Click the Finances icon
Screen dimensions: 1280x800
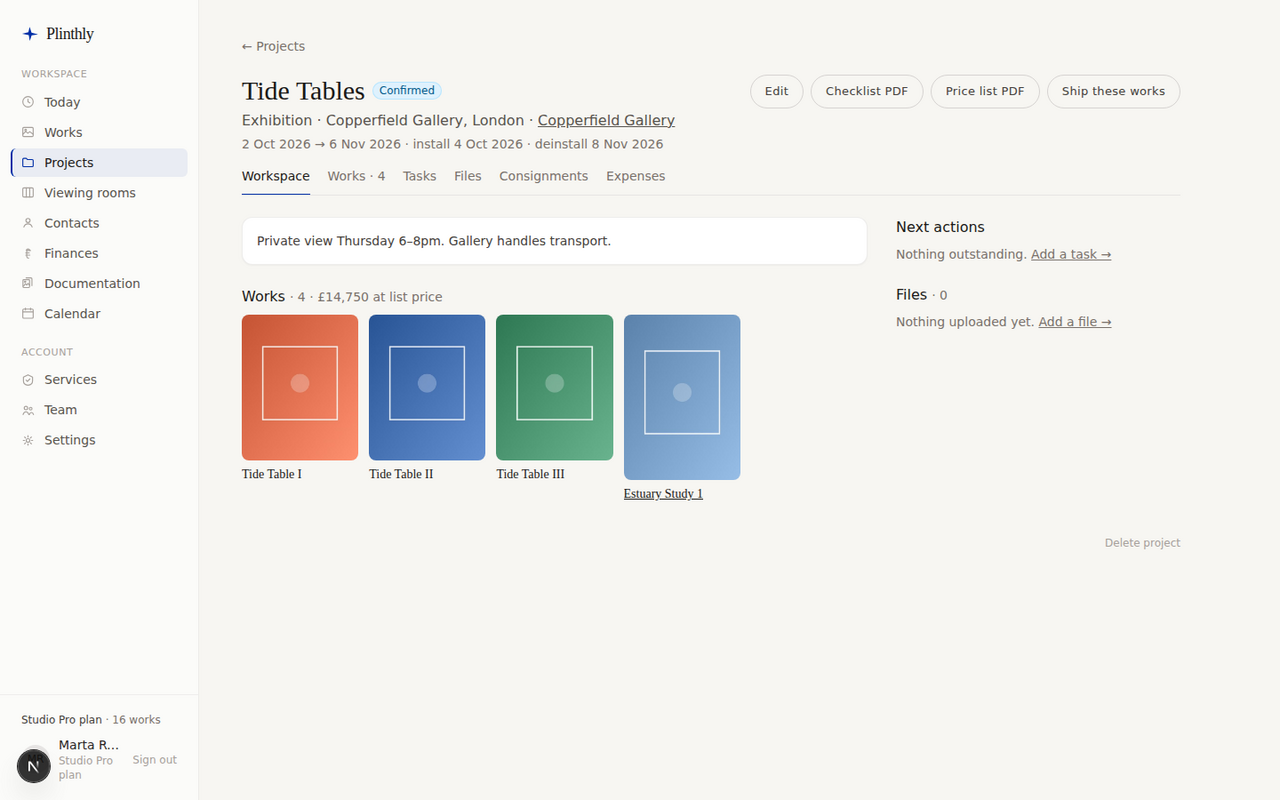pyautogui.click(x=28, y=253)
